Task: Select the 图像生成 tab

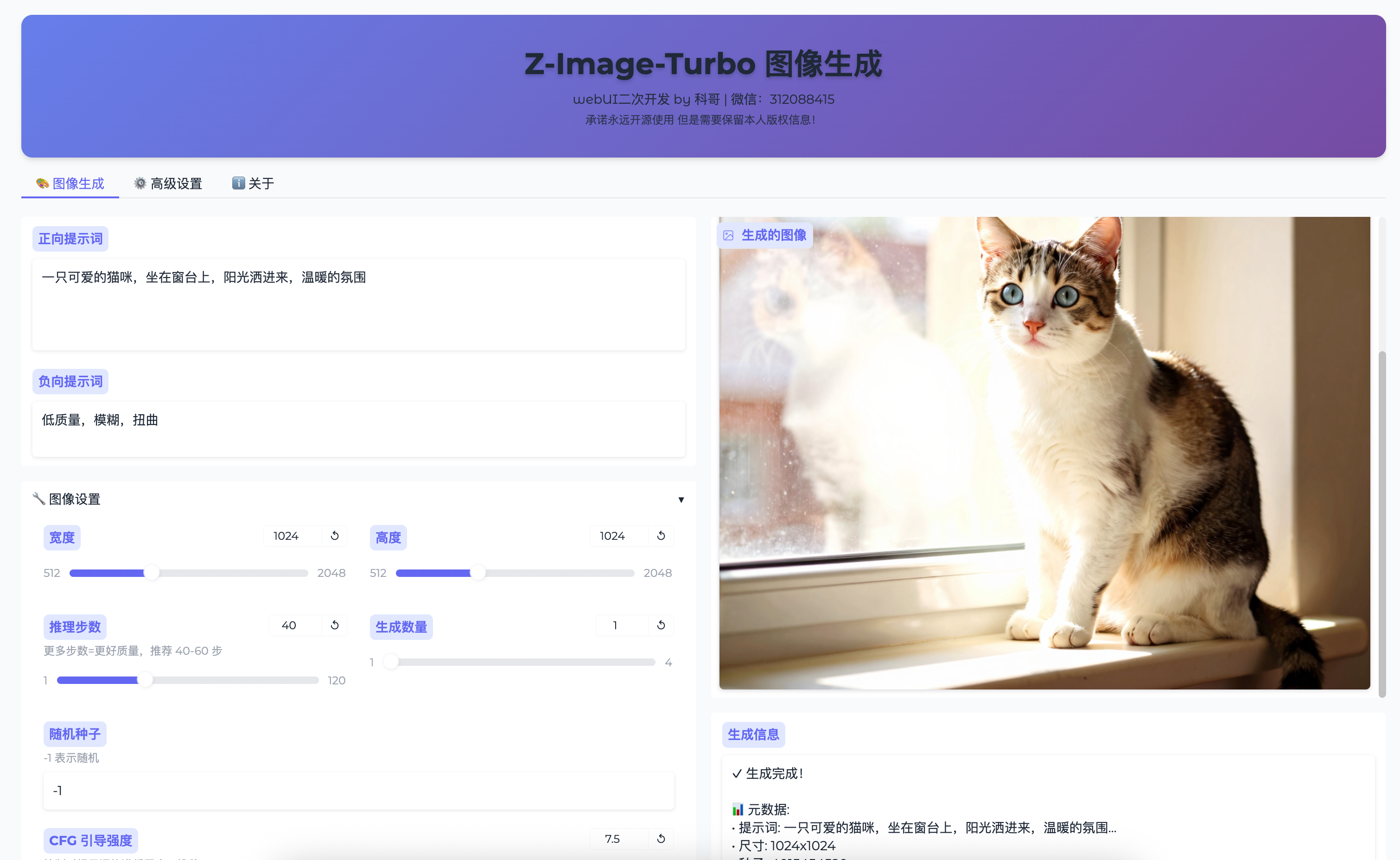Action: click(70, 183)
